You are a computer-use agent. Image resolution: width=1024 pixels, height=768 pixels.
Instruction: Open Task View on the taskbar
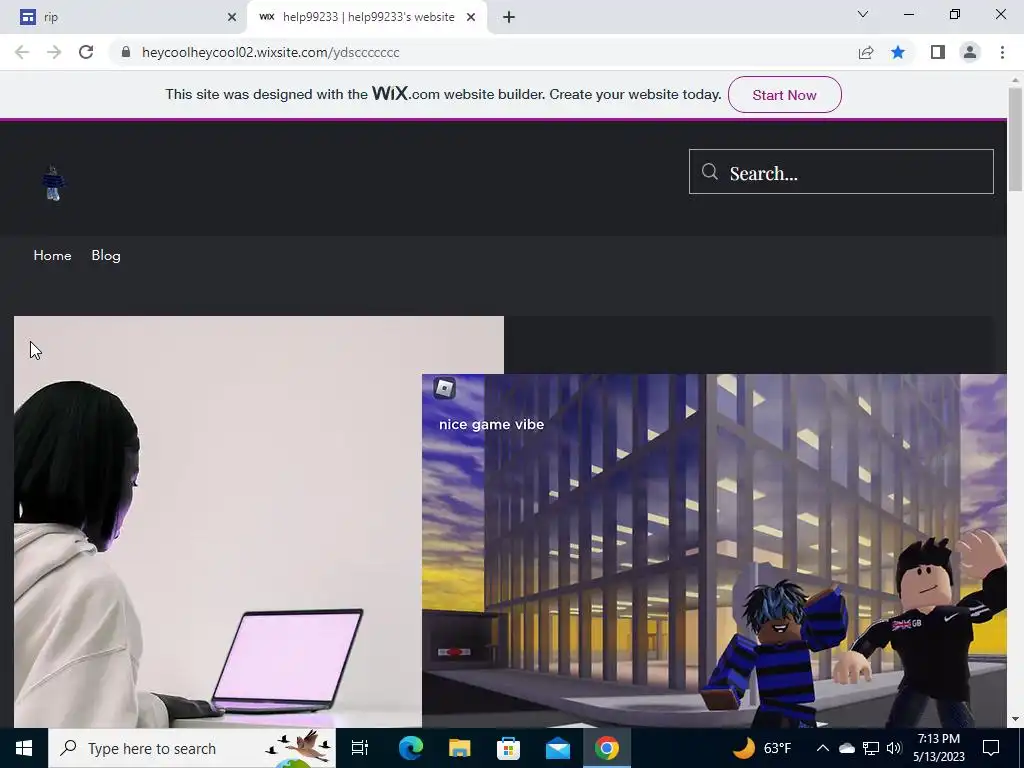click(x=360, y=748)
